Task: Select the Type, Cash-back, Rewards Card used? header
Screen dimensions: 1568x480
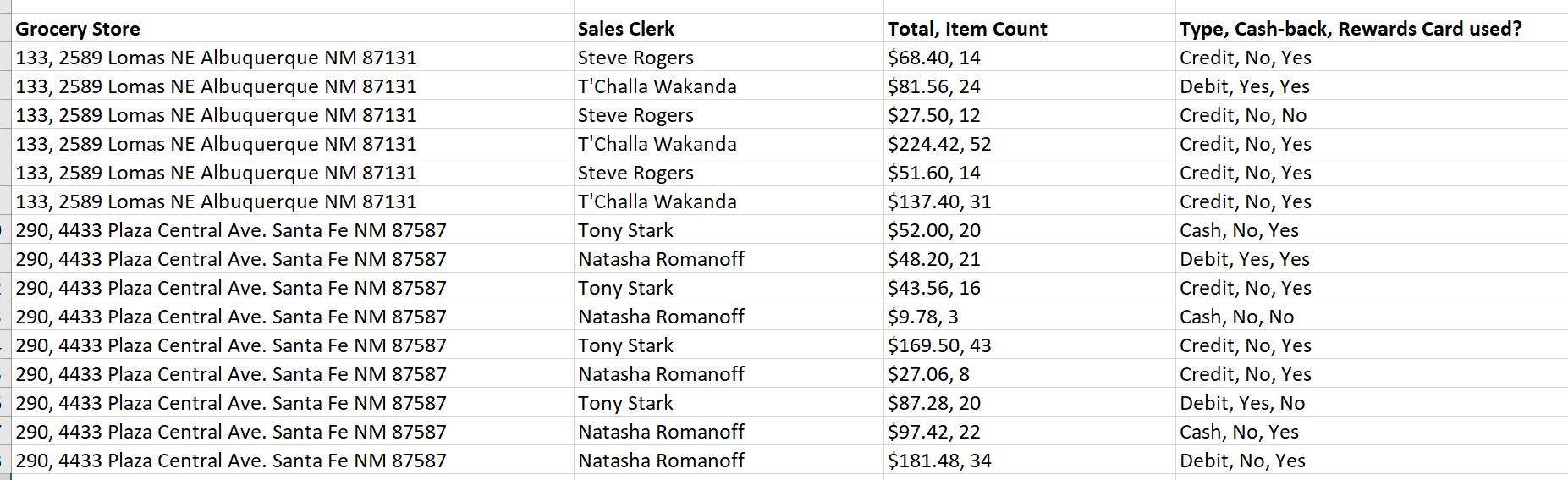Action: click(1372, 28)
